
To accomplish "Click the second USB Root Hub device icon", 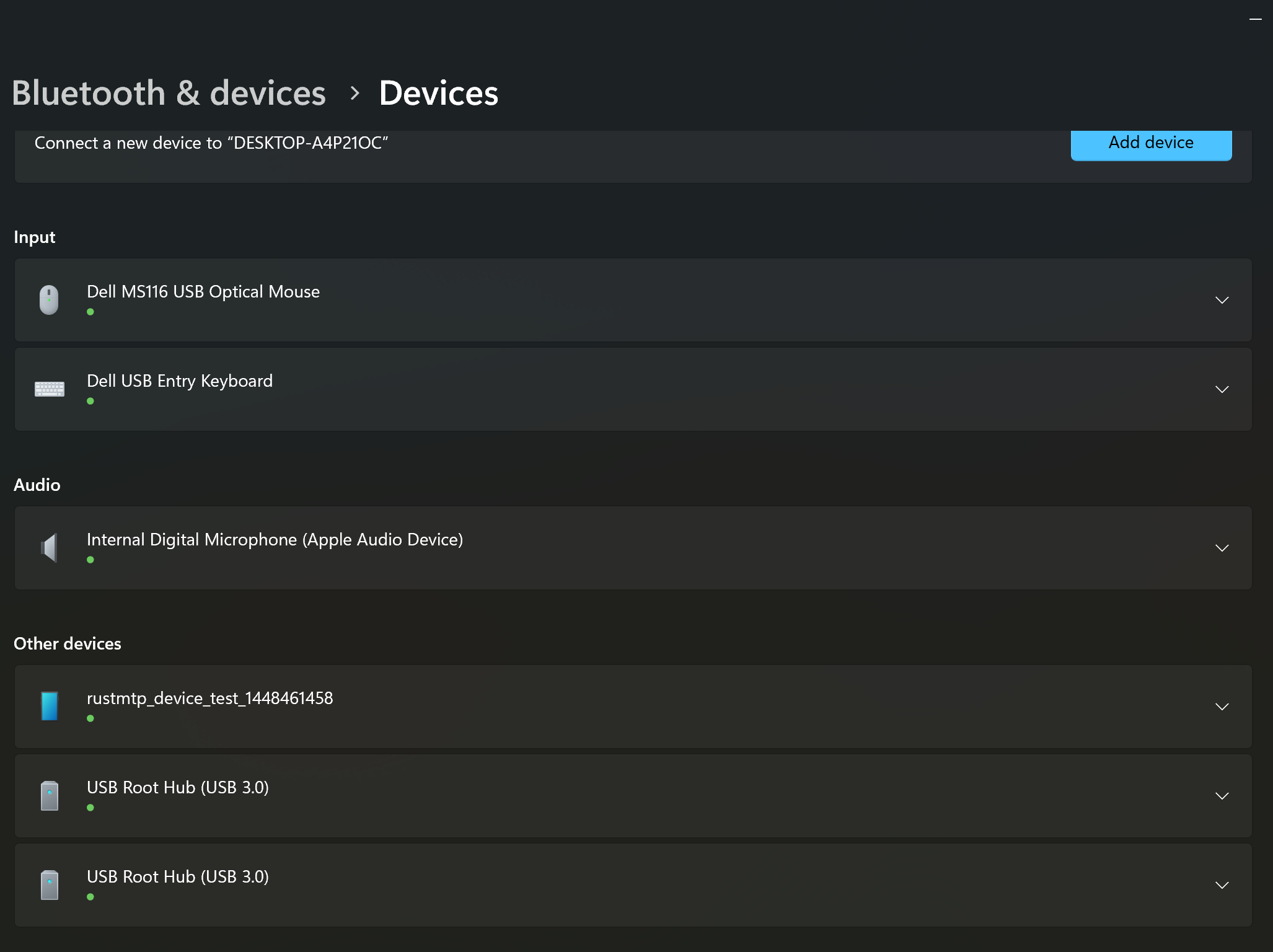I will [50, 885].
